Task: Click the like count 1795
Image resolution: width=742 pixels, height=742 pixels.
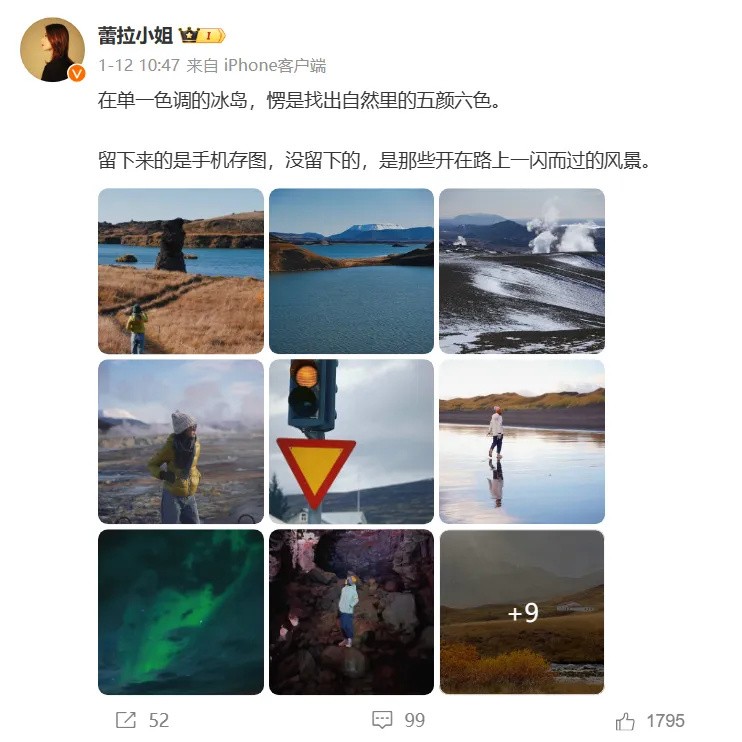Action: (x=665, y=721)
